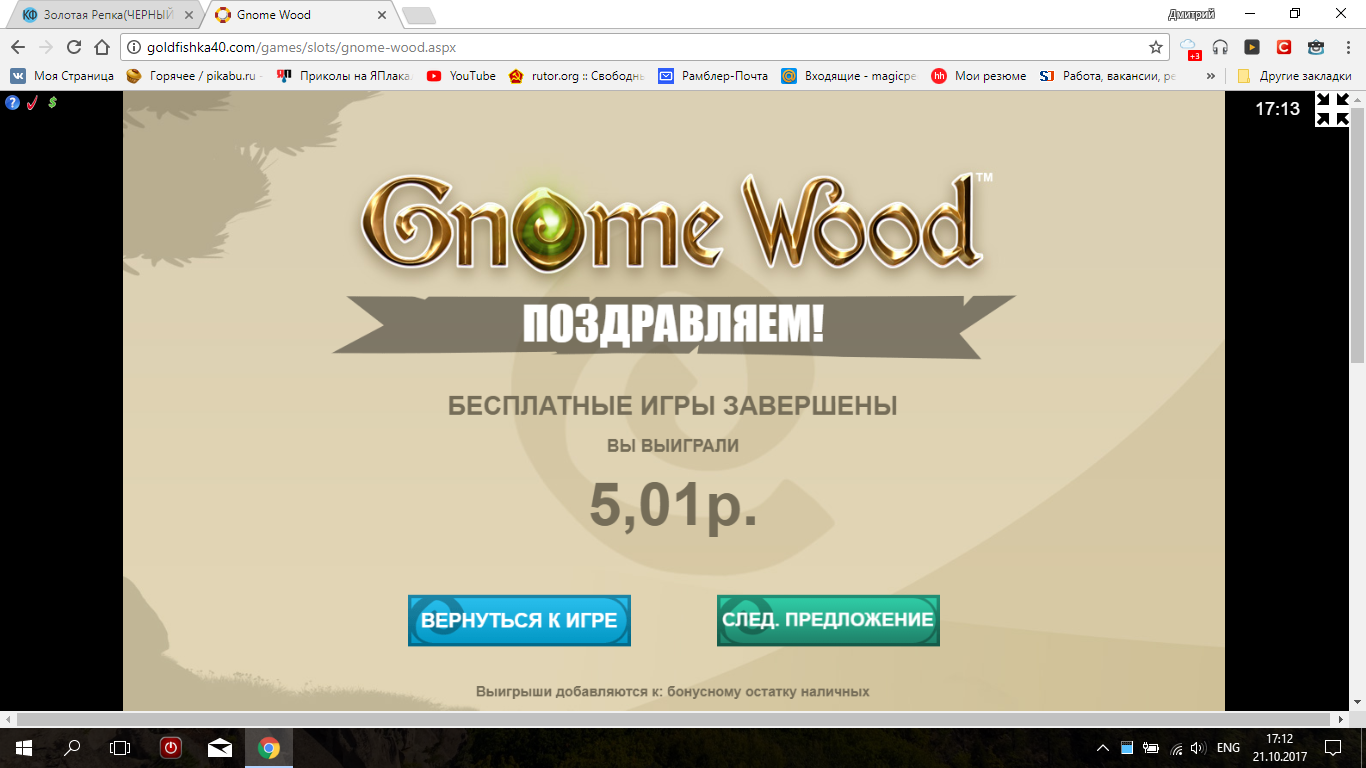The image size is (1366, 768).
Task: Click the orange play-button extension icon
Action: 1252,47
